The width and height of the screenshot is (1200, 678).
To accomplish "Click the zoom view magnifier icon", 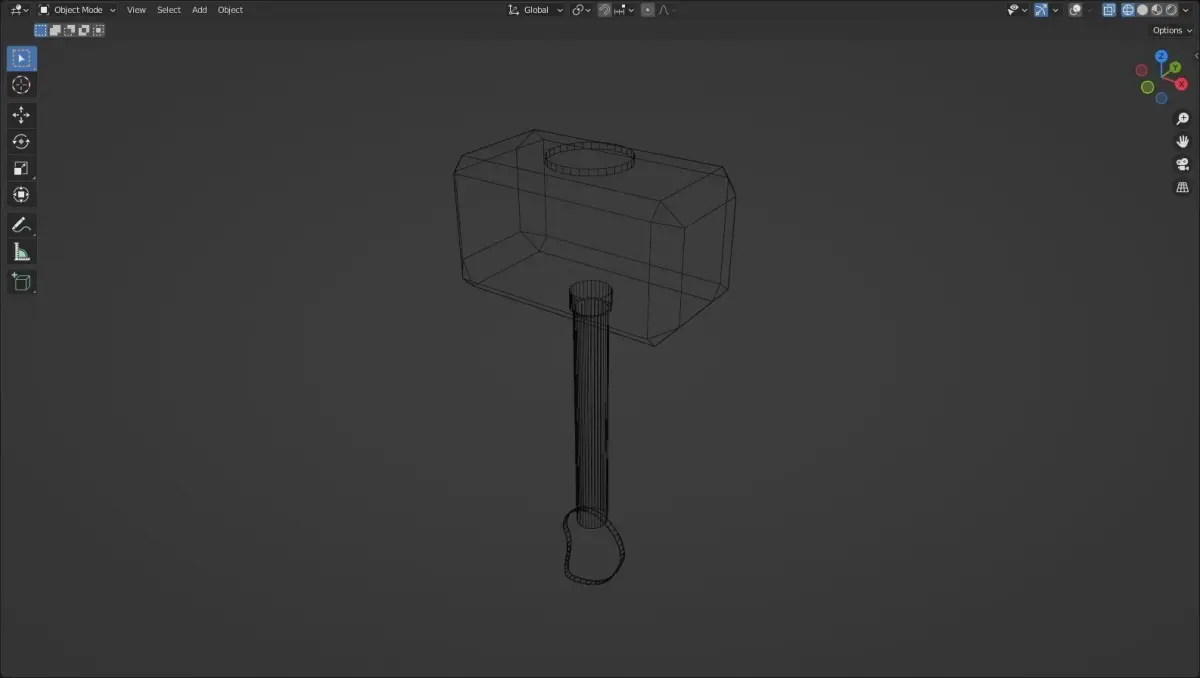I will tap(1183, 119).
